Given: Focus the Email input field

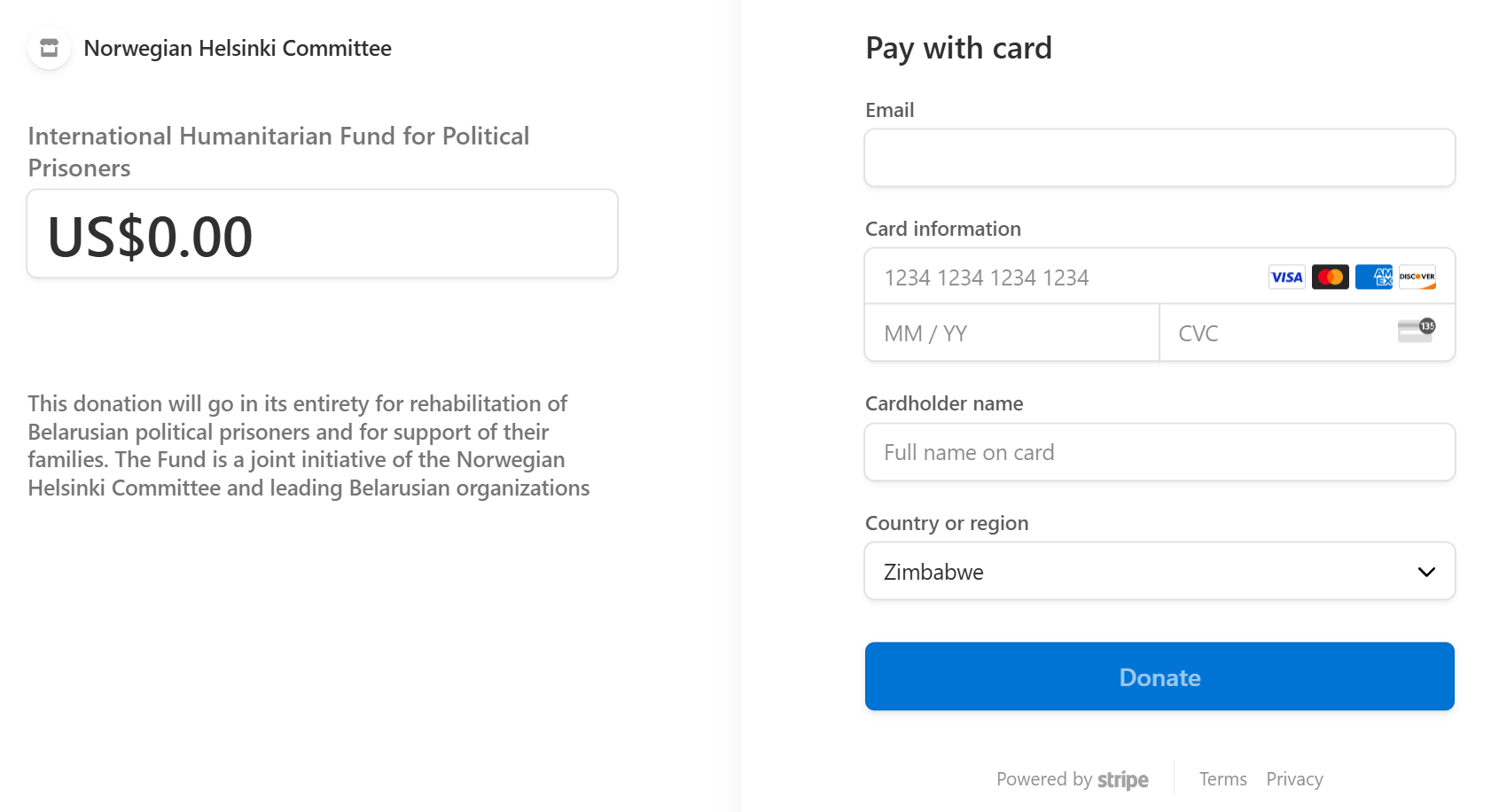Looking at the screenshot, I should [x=1159, y=159].
